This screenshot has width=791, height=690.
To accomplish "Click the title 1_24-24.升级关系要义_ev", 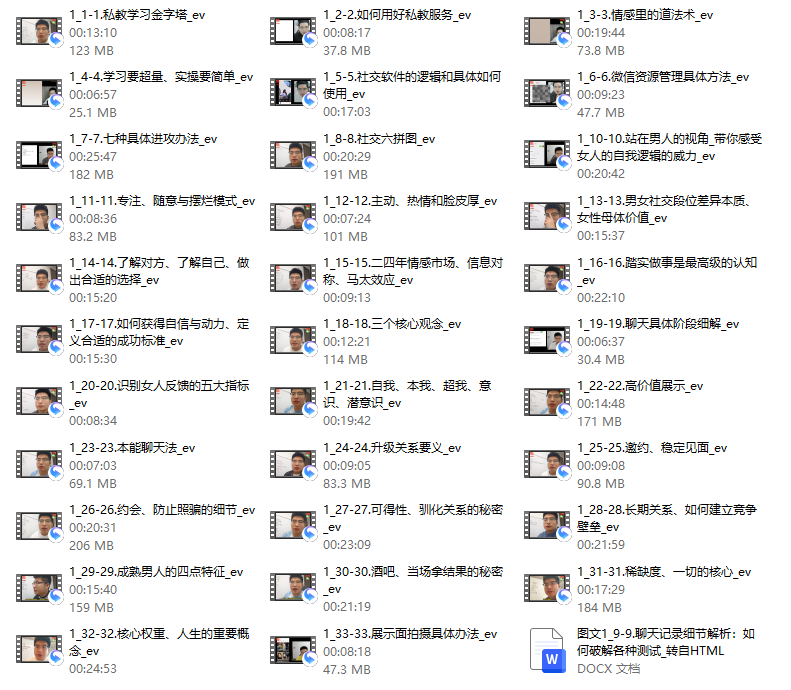I will [x=392, y=448].
